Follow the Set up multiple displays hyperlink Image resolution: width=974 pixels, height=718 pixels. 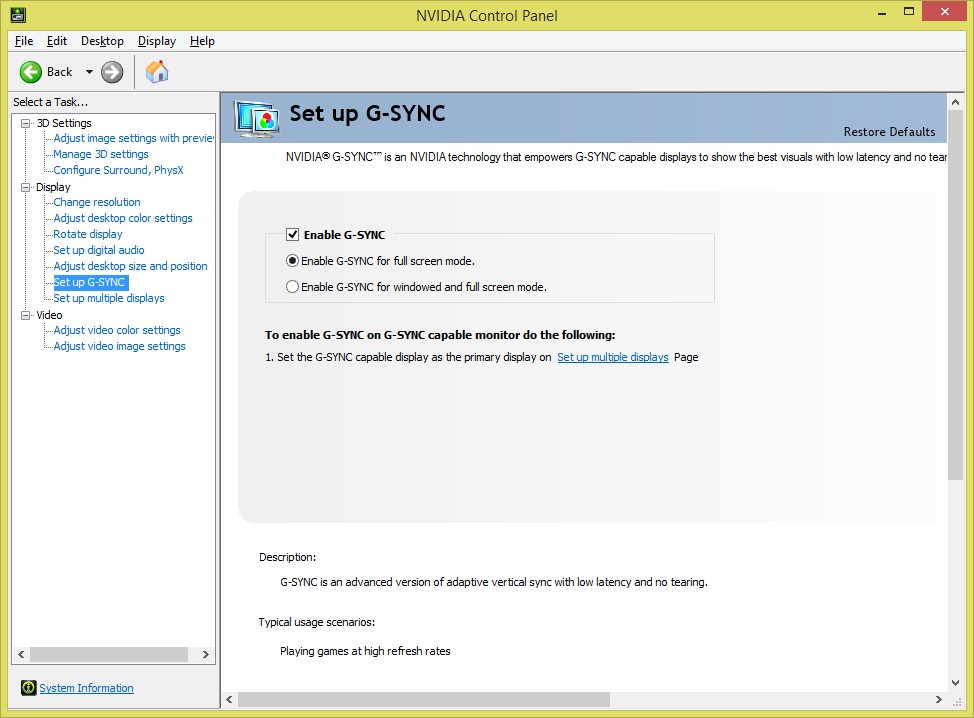612,357
